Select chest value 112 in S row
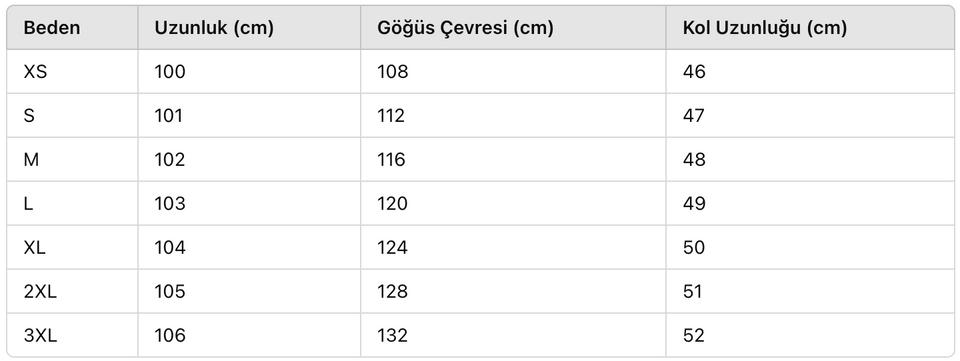Image resolution: width=960 pixels, height=361 pixels. point(391,116)
